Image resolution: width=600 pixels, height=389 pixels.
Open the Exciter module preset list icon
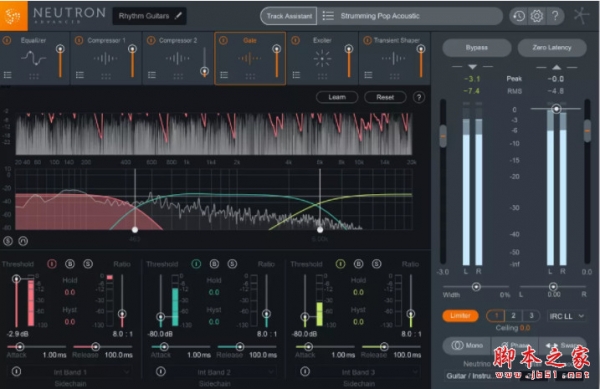tap(296, 75)
